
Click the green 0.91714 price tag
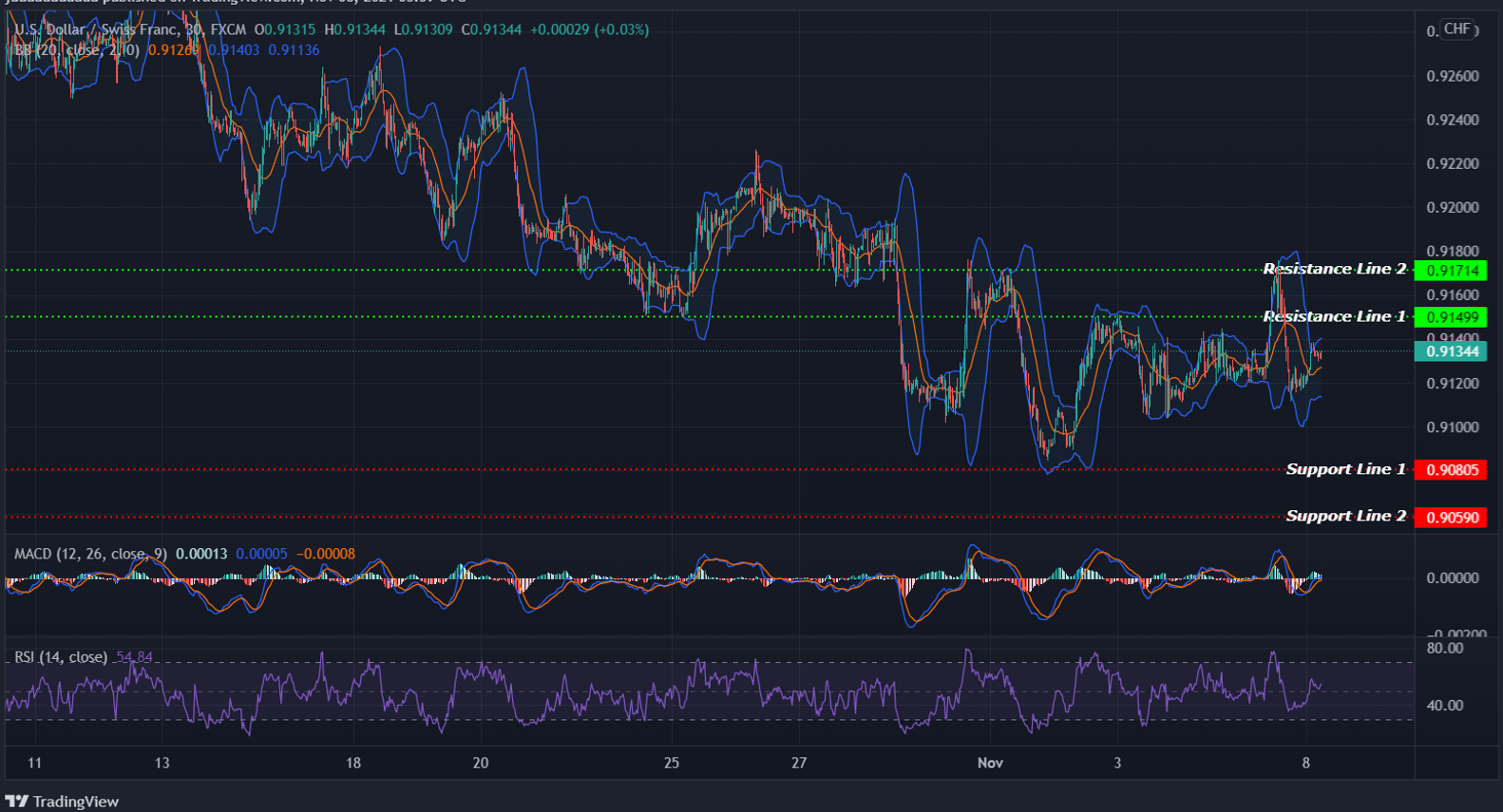[1451, 271]
